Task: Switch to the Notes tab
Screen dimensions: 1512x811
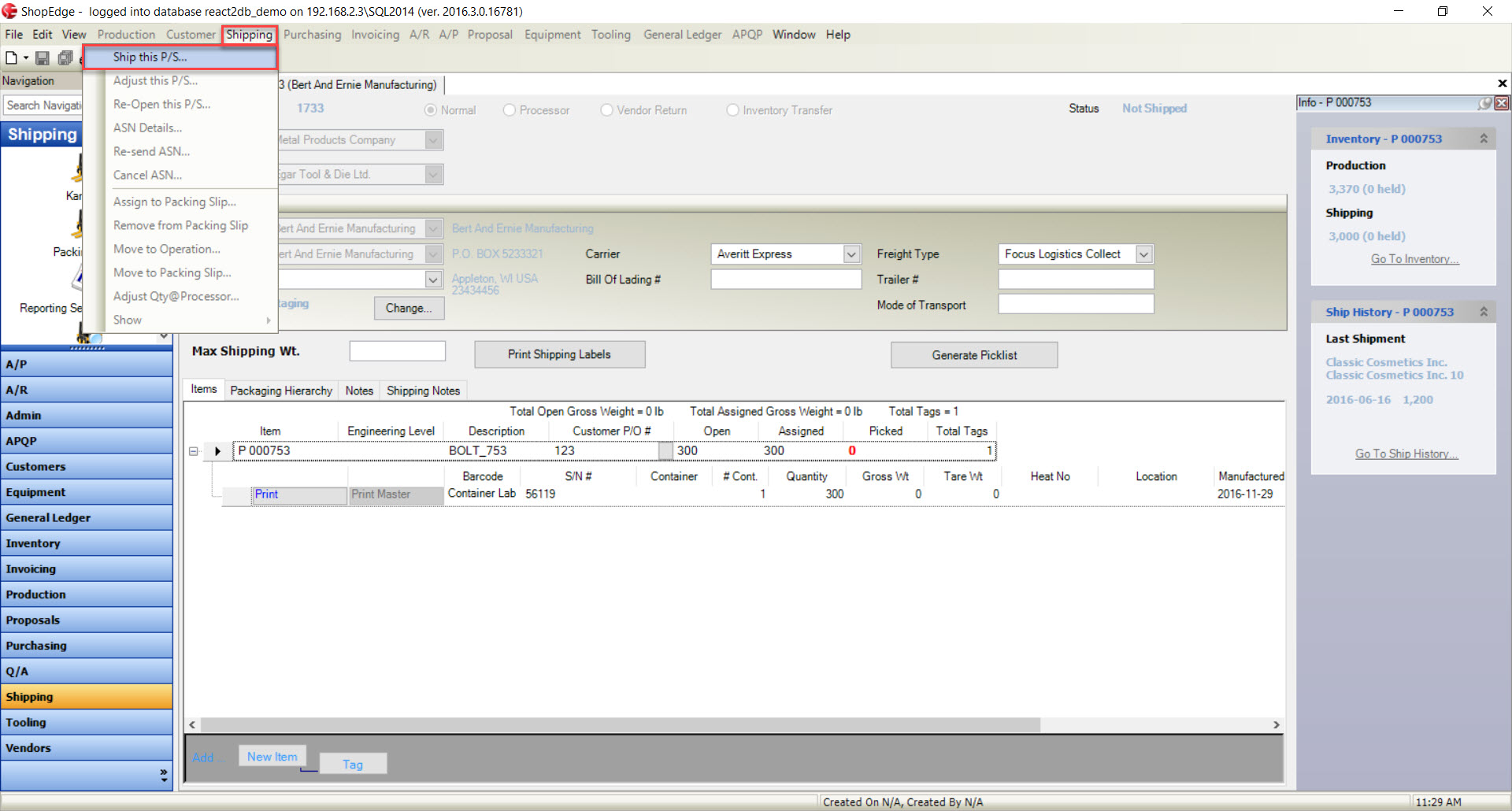Action: [359, 391]
